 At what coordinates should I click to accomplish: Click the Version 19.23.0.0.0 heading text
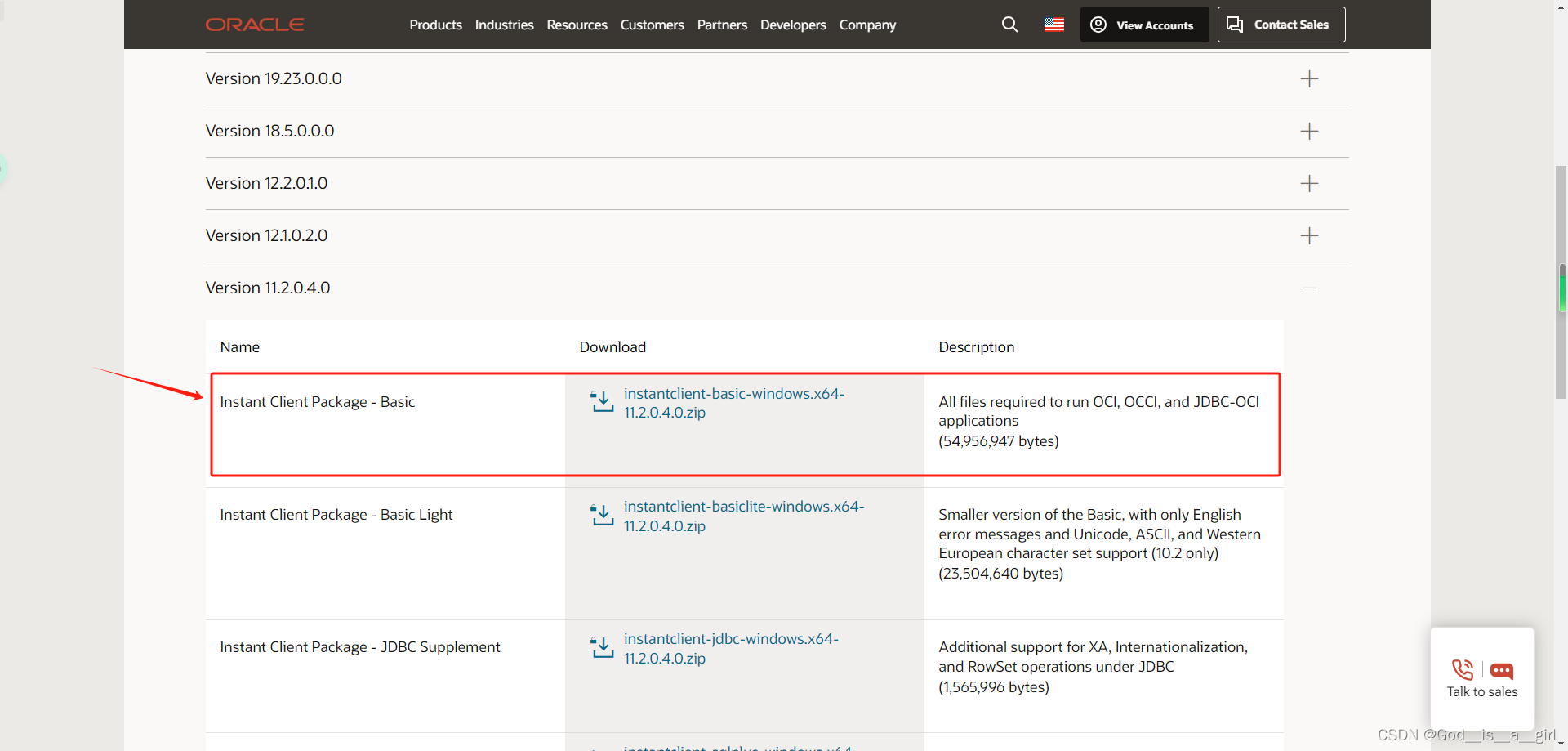(274, 78)
